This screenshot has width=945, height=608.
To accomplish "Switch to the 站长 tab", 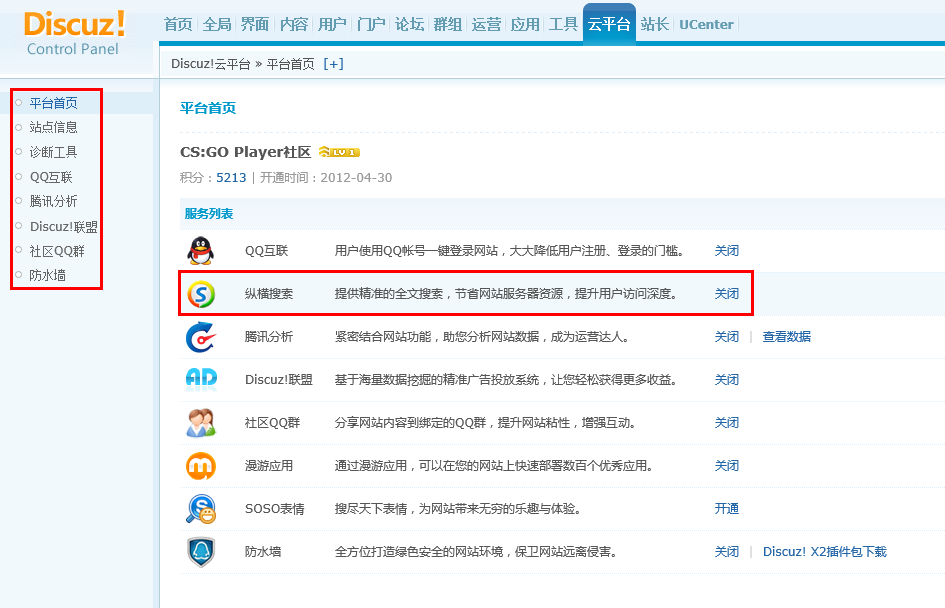I will pyautogui.click(x=655, y=24).
